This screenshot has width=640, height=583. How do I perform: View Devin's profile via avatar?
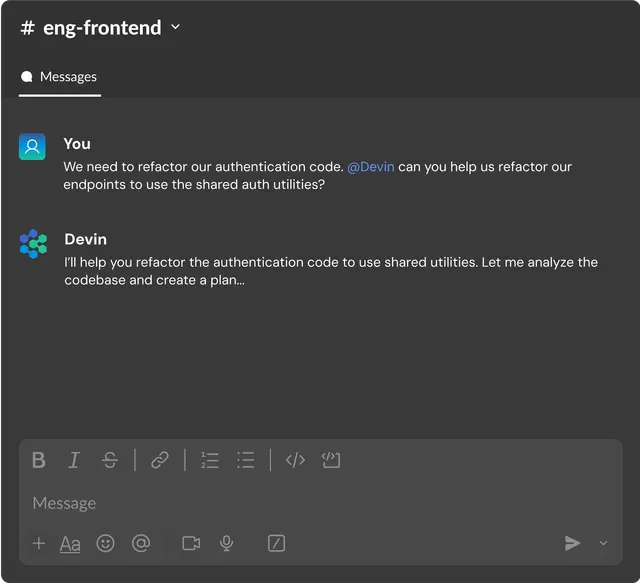point(33,244)
